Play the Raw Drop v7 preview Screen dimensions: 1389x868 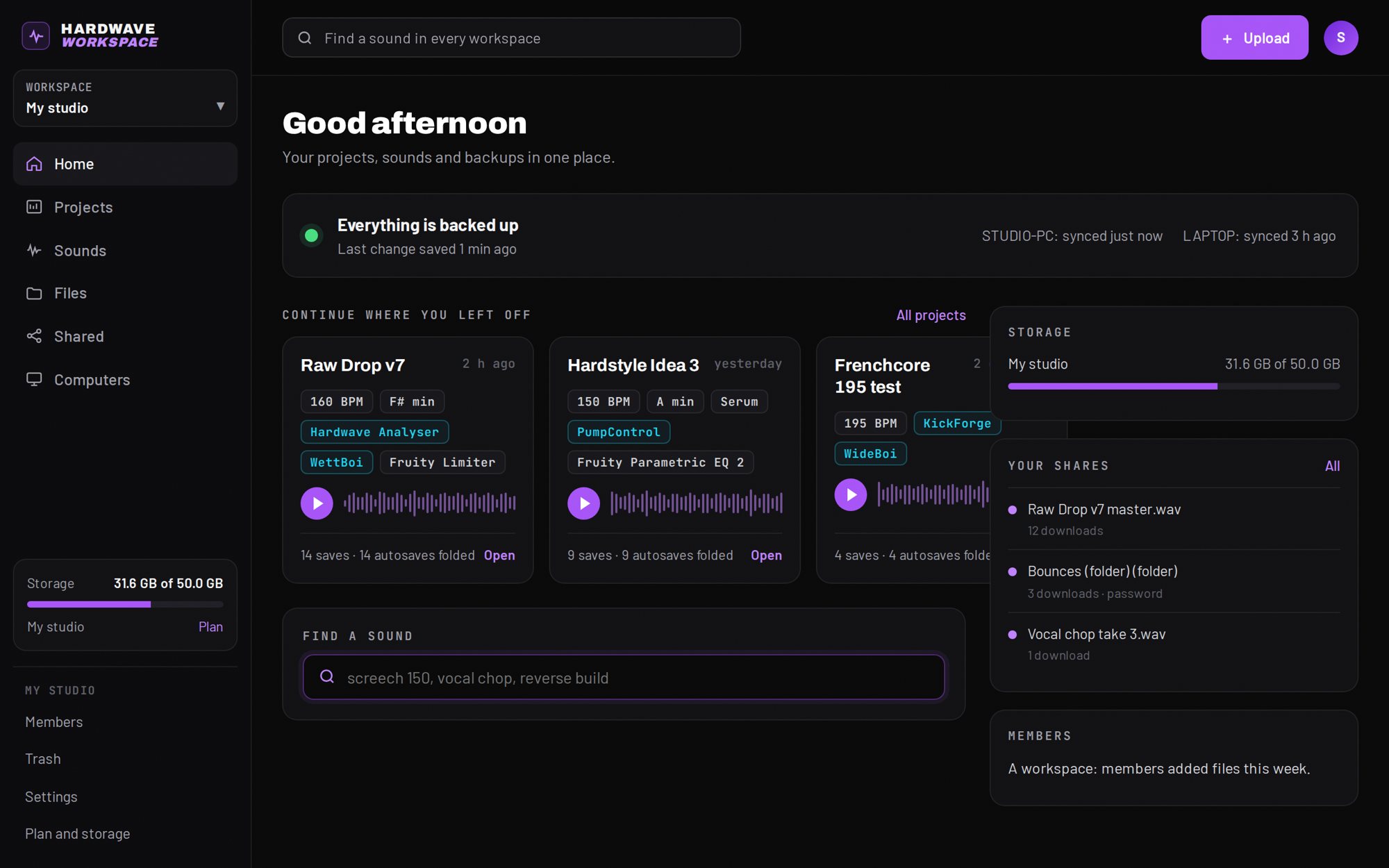[x=317, y=503]
